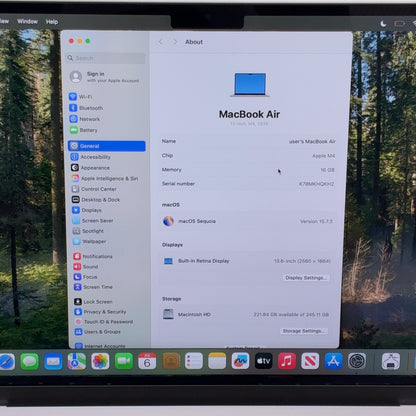Open Displays settings in sidebar
The image size is (416, 416).
coord(87,210)
